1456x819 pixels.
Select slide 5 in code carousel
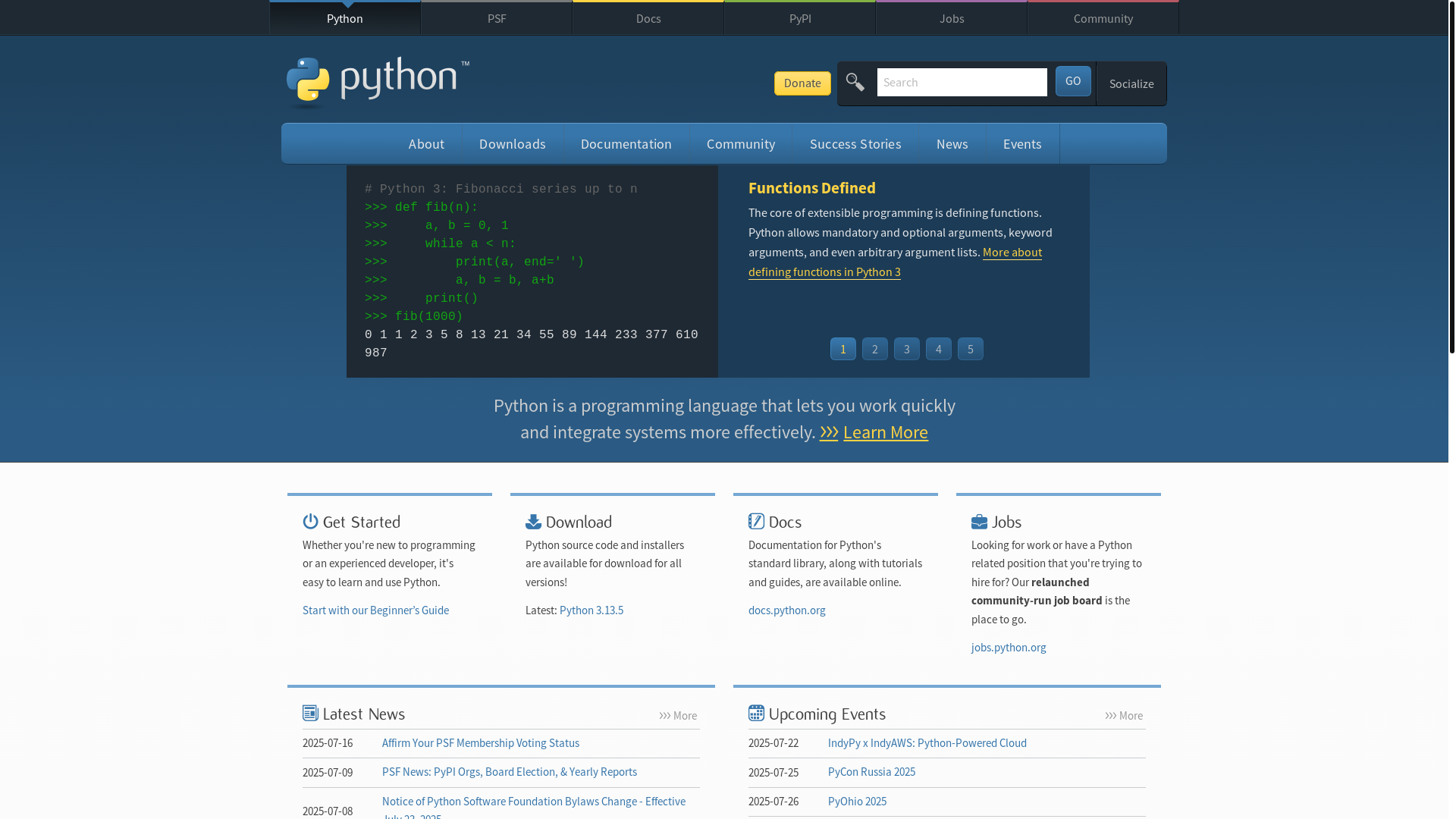[971, 349]
